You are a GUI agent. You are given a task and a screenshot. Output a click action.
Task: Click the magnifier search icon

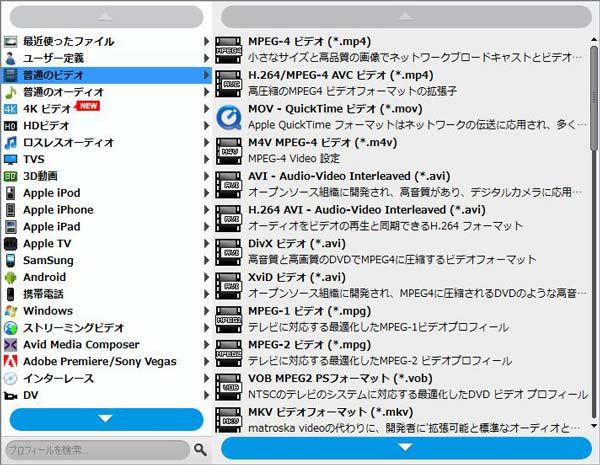200,449
